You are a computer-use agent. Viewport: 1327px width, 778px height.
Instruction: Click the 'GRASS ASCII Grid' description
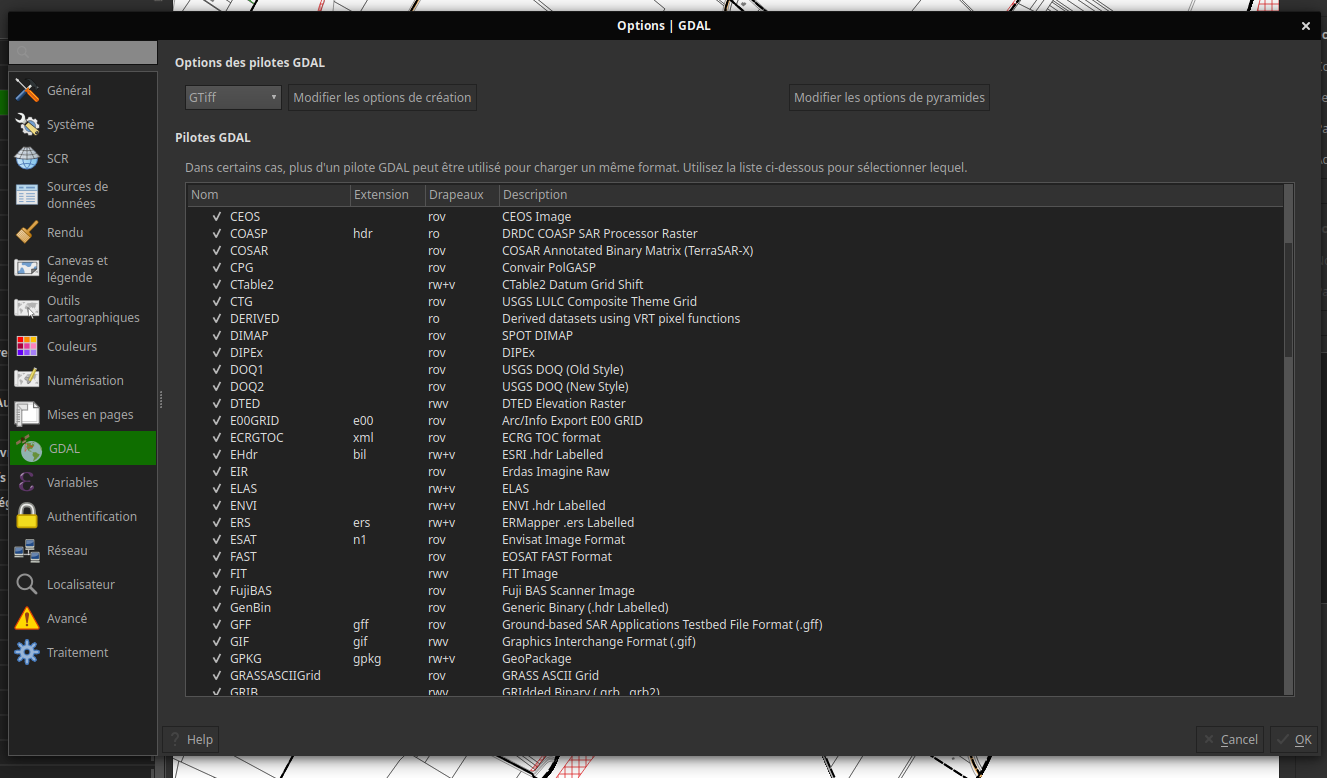point(550,675)
